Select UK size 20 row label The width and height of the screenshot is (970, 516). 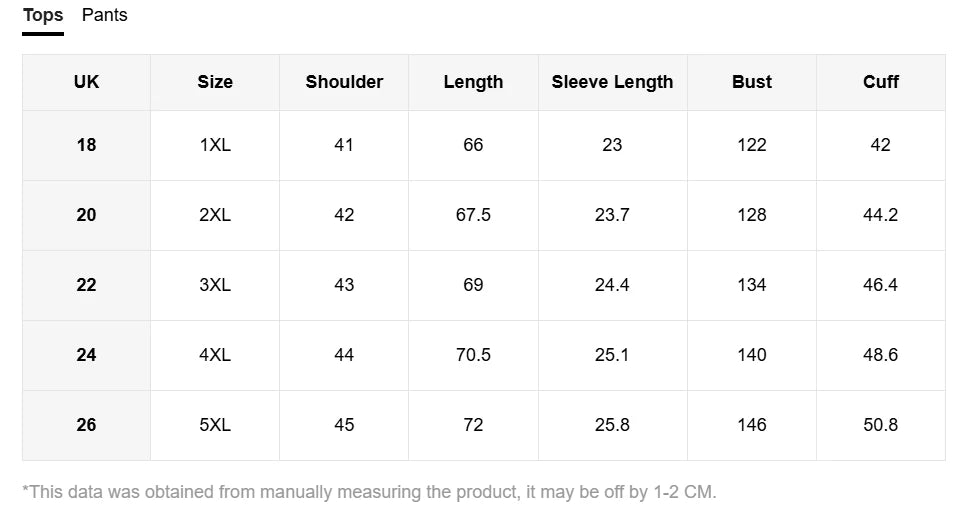tap(86, 215)
